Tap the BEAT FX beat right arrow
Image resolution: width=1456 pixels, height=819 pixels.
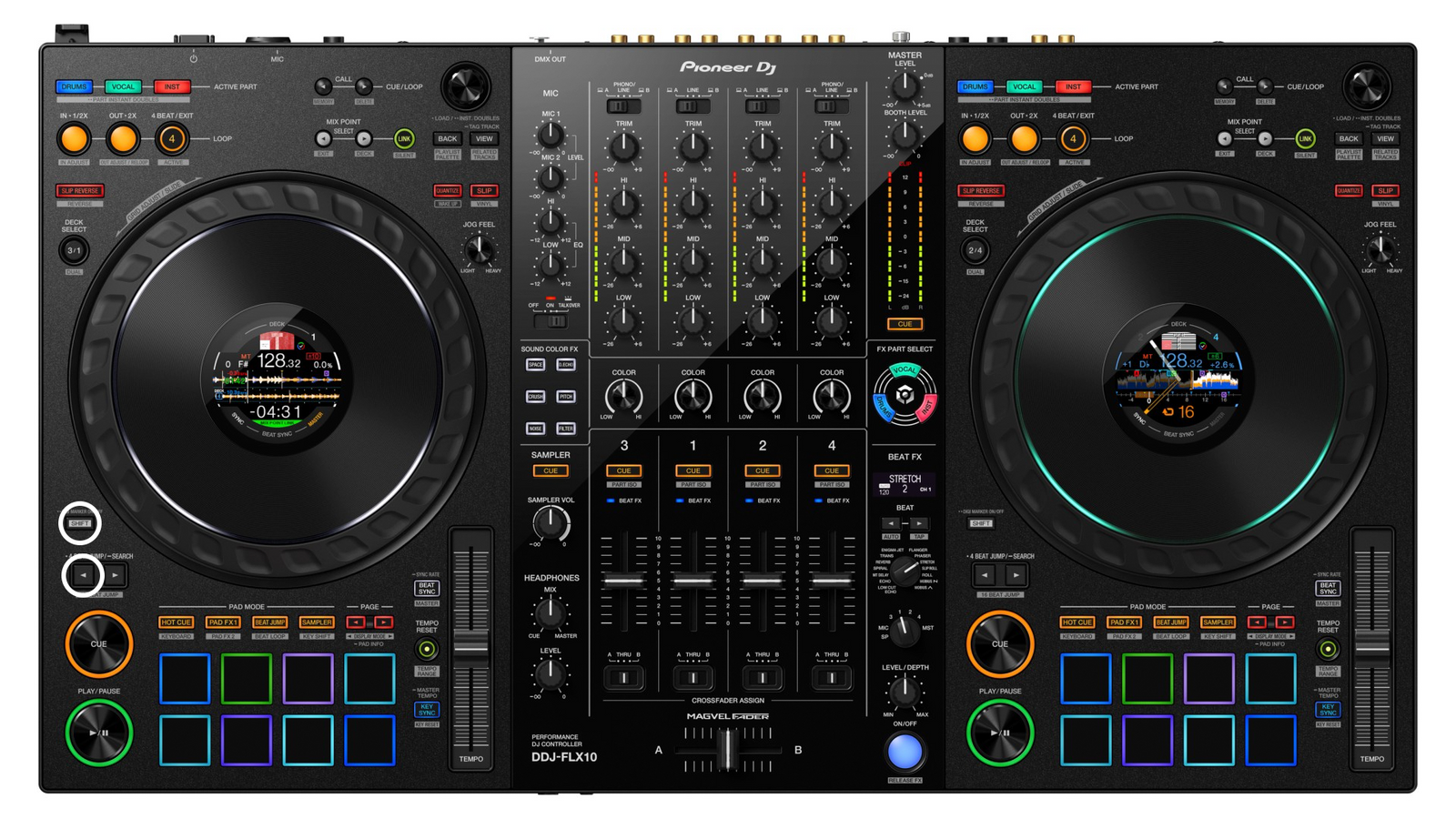918,523
